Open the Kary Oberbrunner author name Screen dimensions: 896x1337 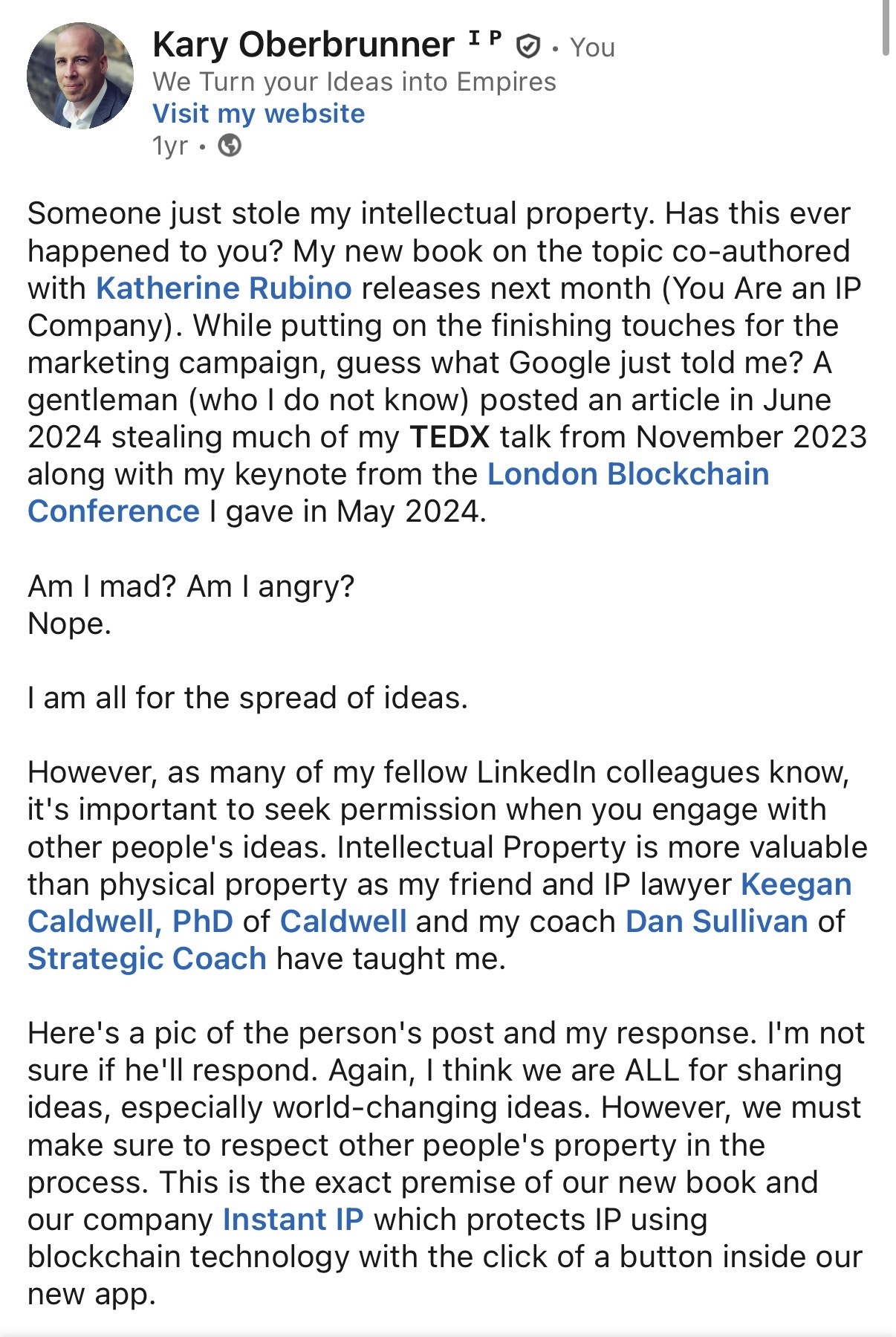click(303, 45)
